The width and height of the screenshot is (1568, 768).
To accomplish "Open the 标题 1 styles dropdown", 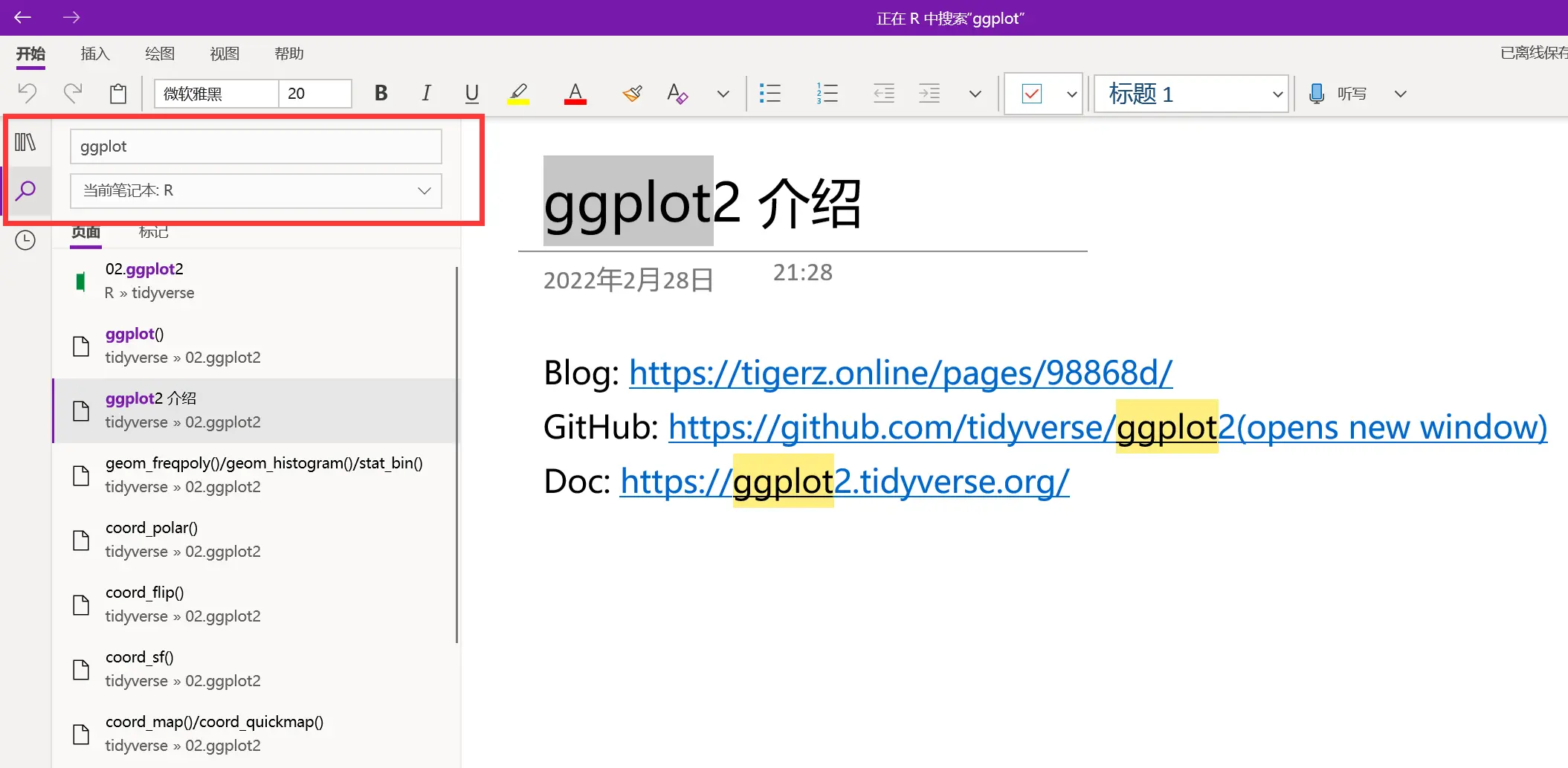I will pos(1277,94).
